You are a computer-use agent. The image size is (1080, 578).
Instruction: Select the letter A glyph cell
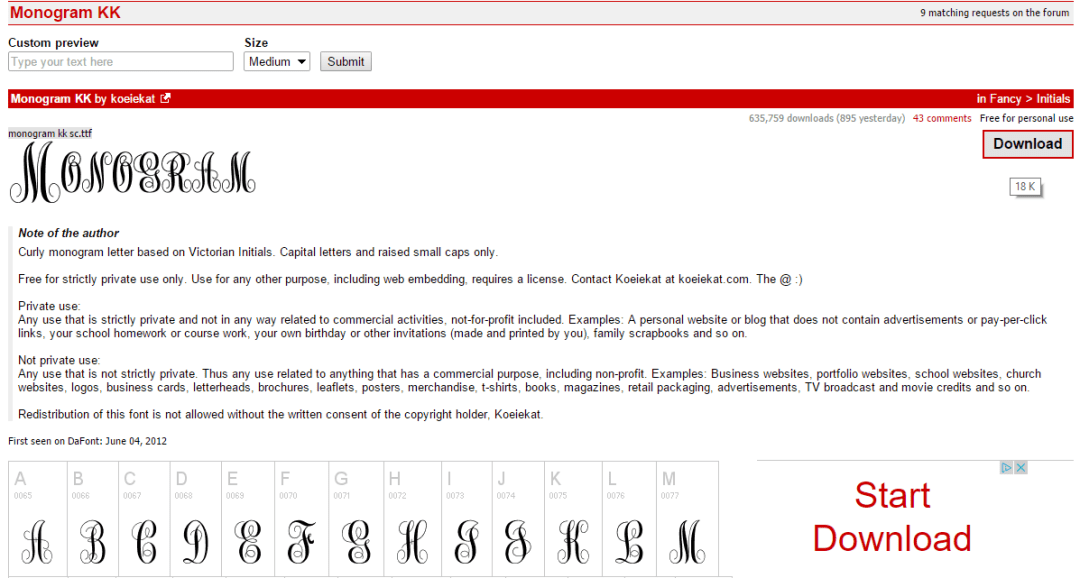click(38, 519)
